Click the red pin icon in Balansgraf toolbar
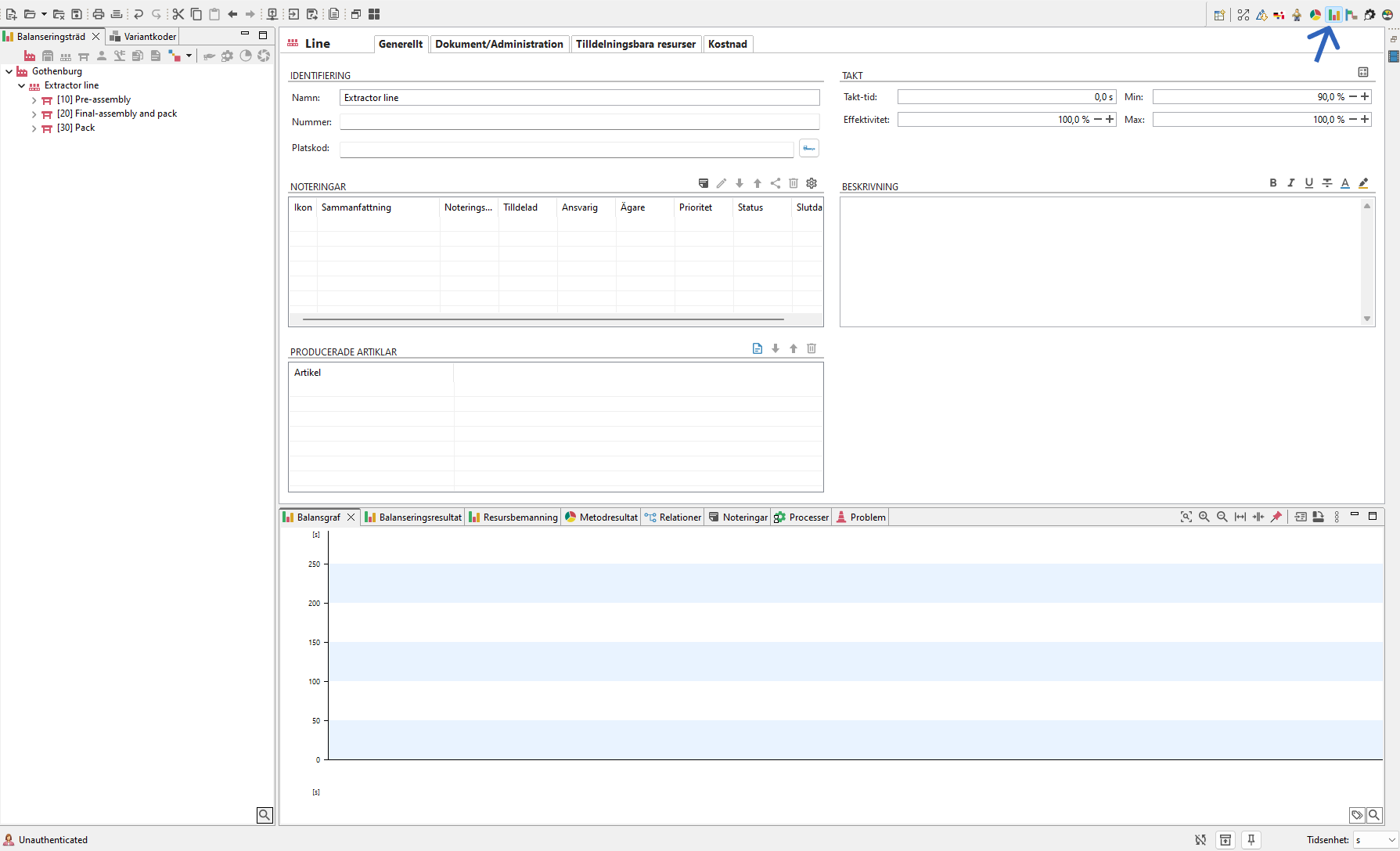This screenshot has width=1400, height=851. 1276,517
